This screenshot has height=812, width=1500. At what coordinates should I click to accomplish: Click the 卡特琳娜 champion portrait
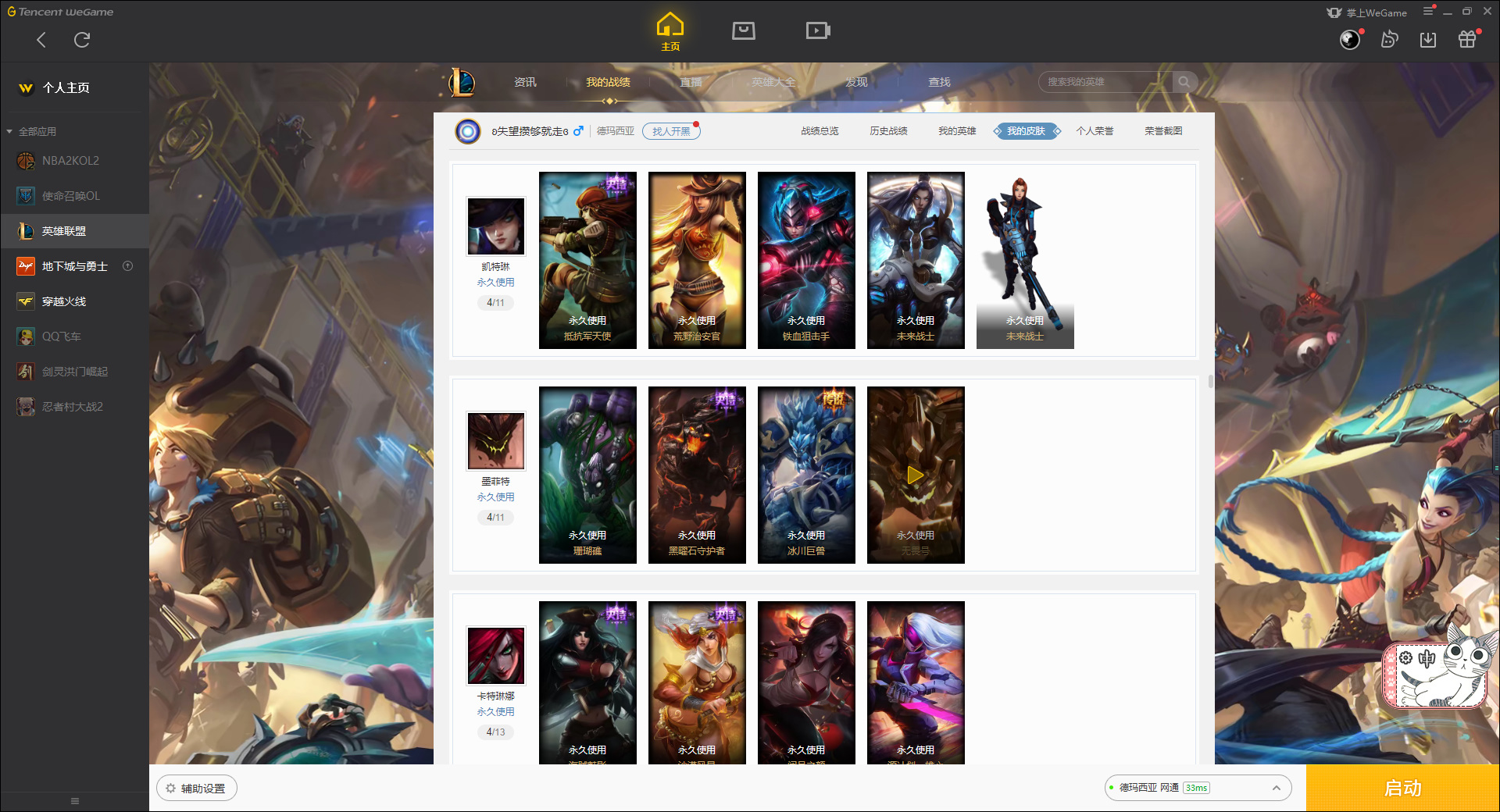click(496, 656)
